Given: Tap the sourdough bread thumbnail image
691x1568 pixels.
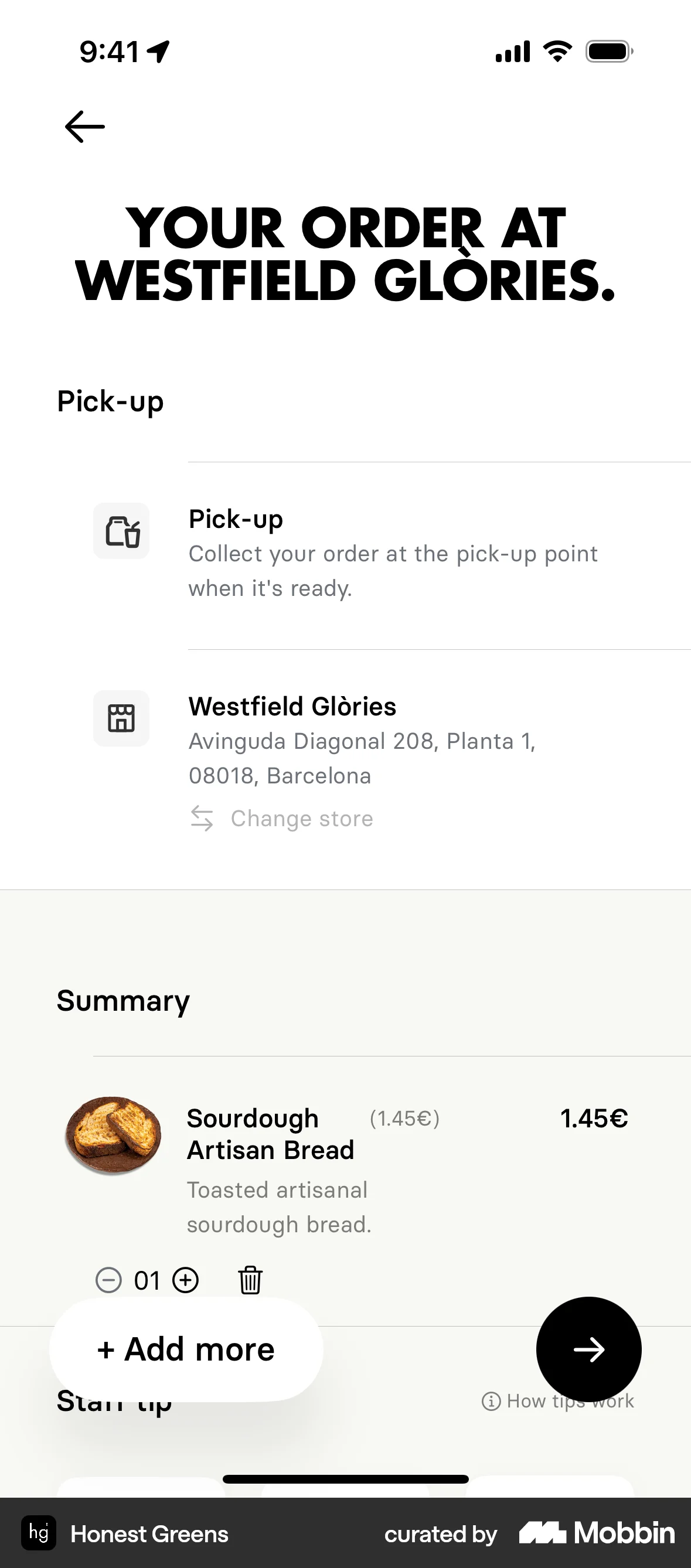Looking at the screenshot, I should click(x=113, y=1134).
